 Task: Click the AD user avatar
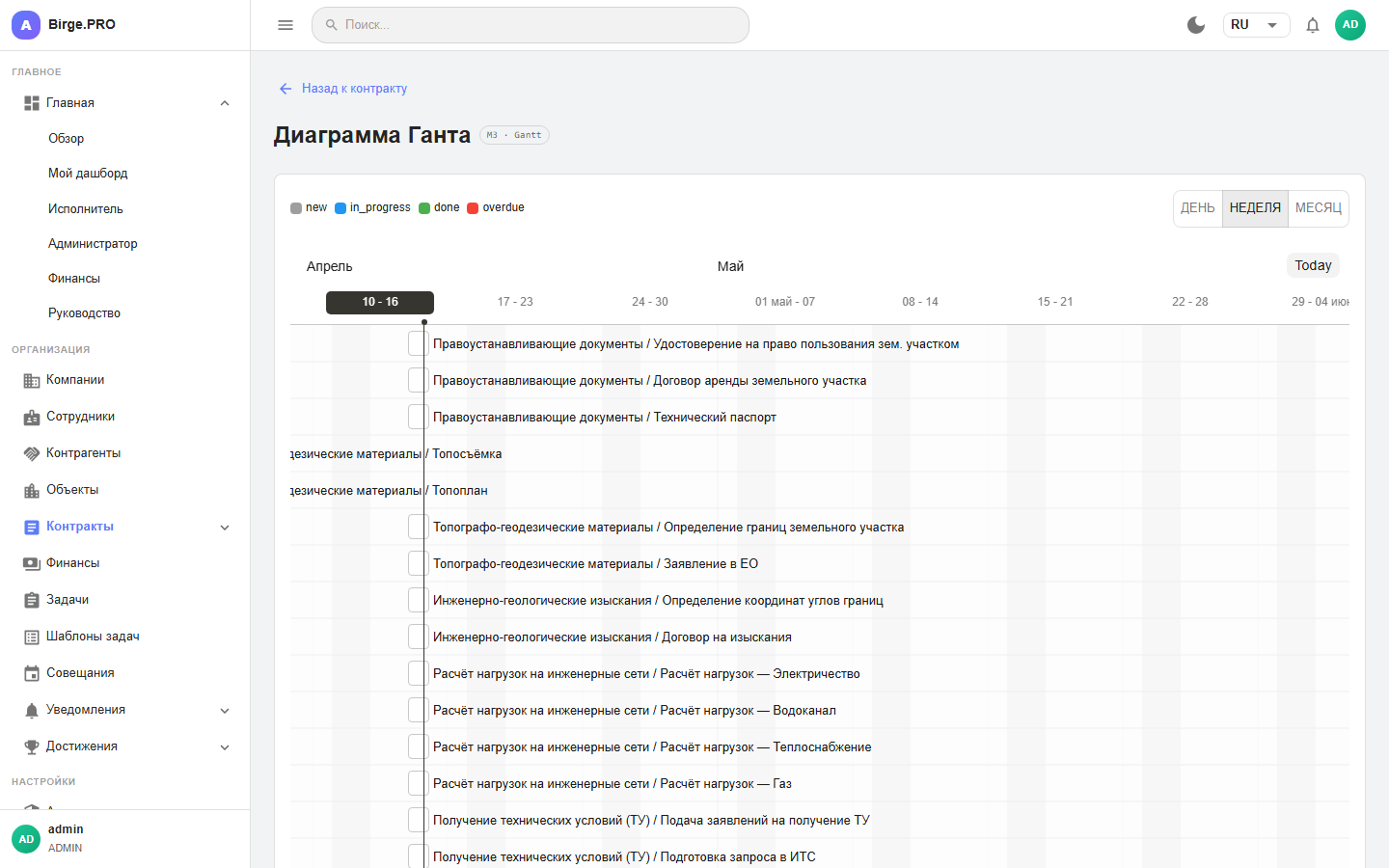click(1350, 25)
